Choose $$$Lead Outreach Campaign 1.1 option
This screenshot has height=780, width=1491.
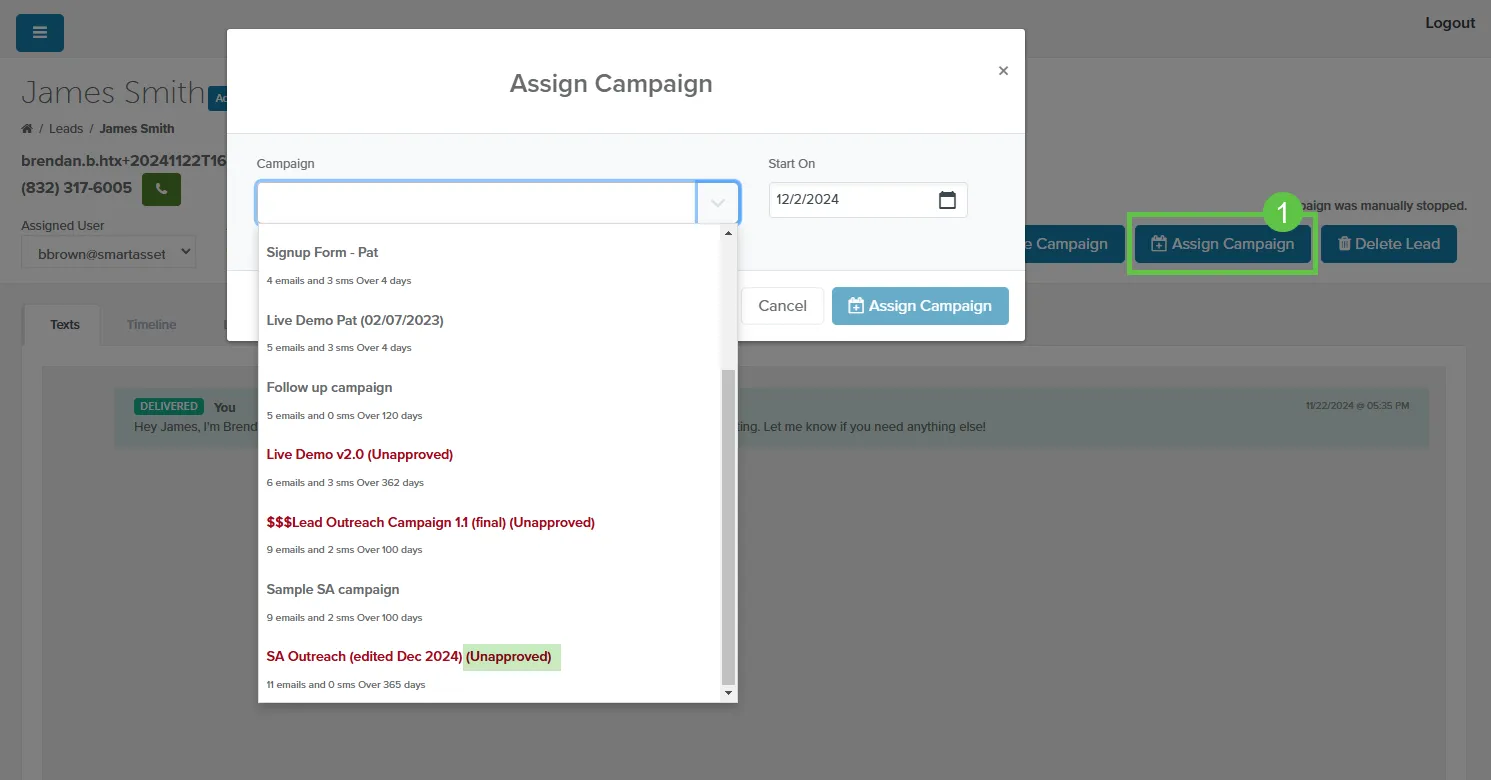pos(489,535)
